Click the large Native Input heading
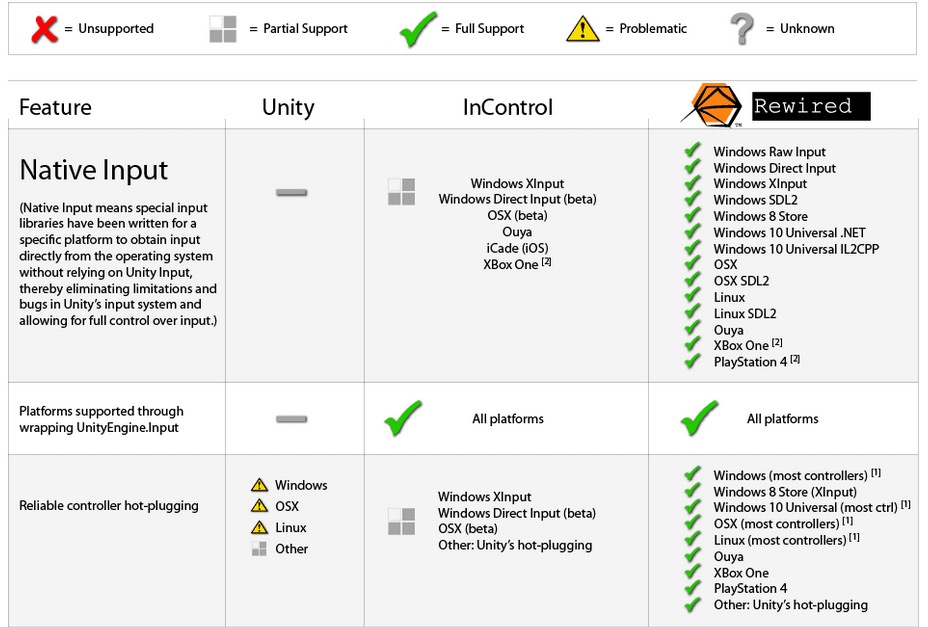 pos(94,170)
